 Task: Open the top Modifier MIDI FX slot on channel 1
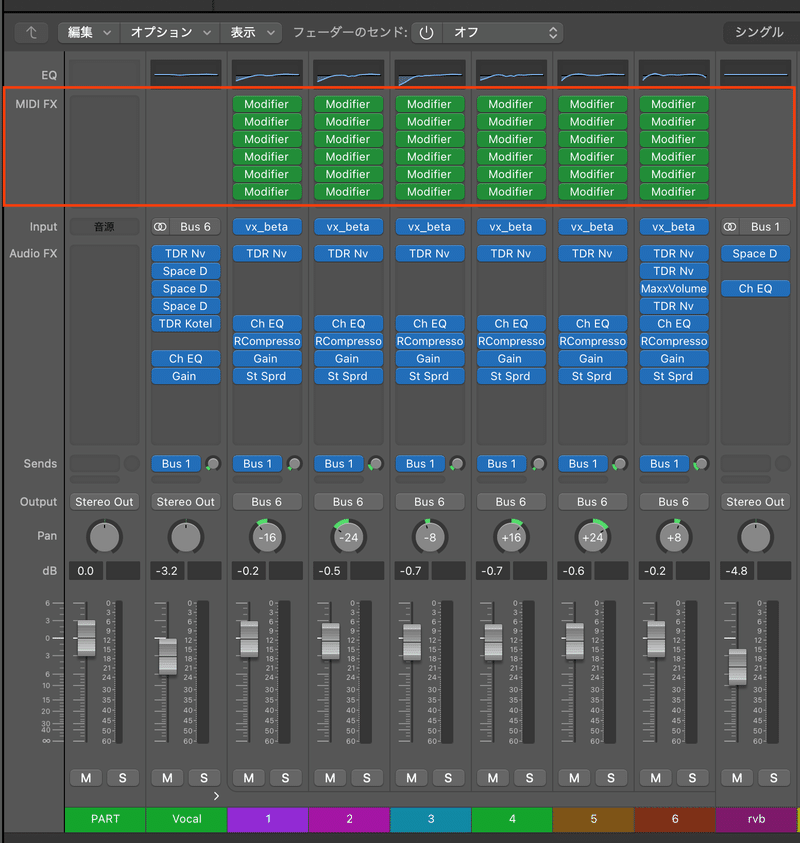point(267,103)
